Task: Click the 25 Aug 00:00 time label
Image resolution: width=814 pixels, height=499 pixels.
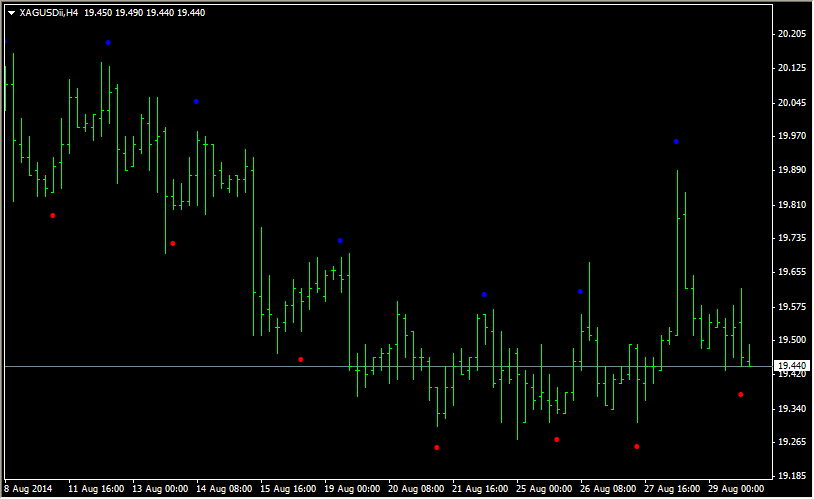Action: click(544, 489)
